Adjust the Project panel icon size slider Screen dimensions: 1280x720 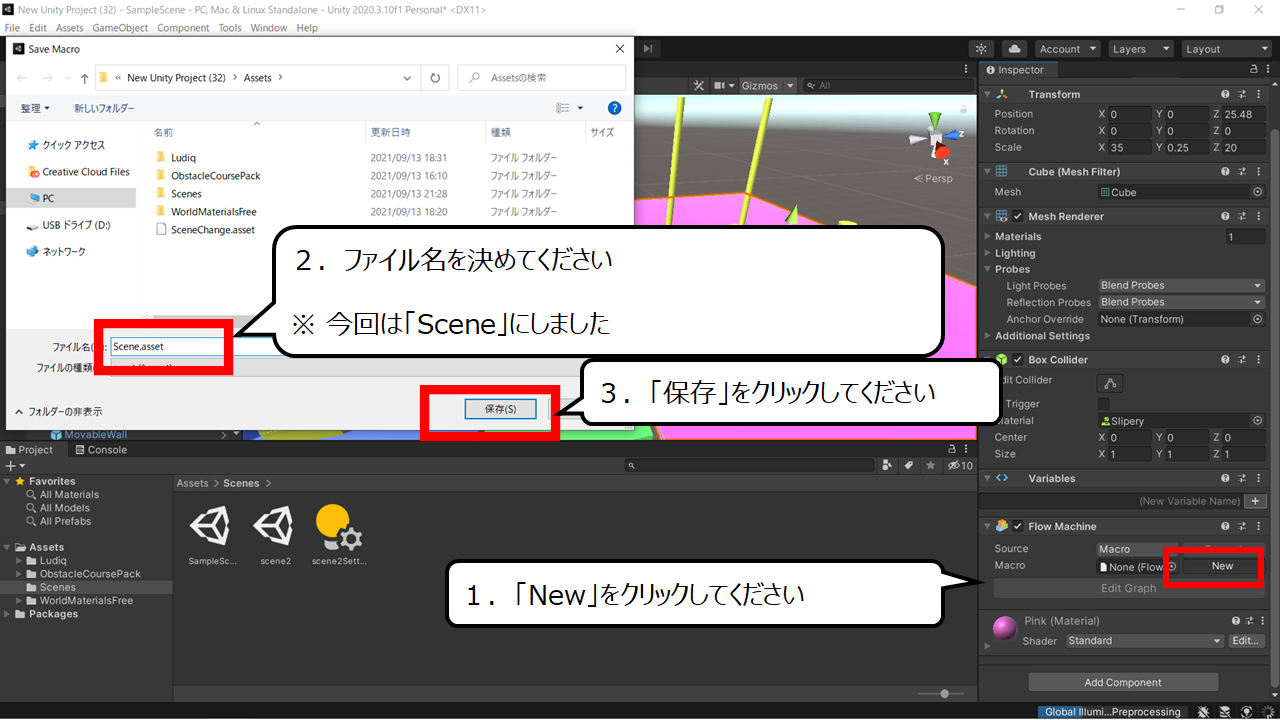945,693
